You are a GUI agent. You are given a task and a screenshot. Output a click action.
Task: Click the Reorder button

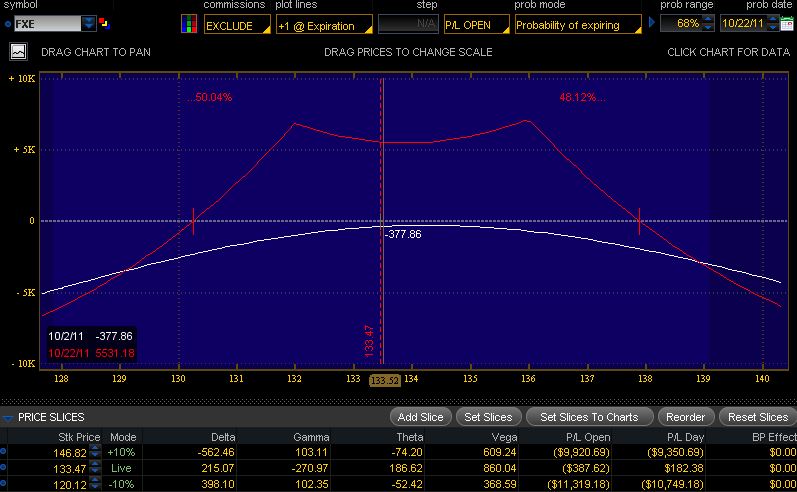coord(686,417)
